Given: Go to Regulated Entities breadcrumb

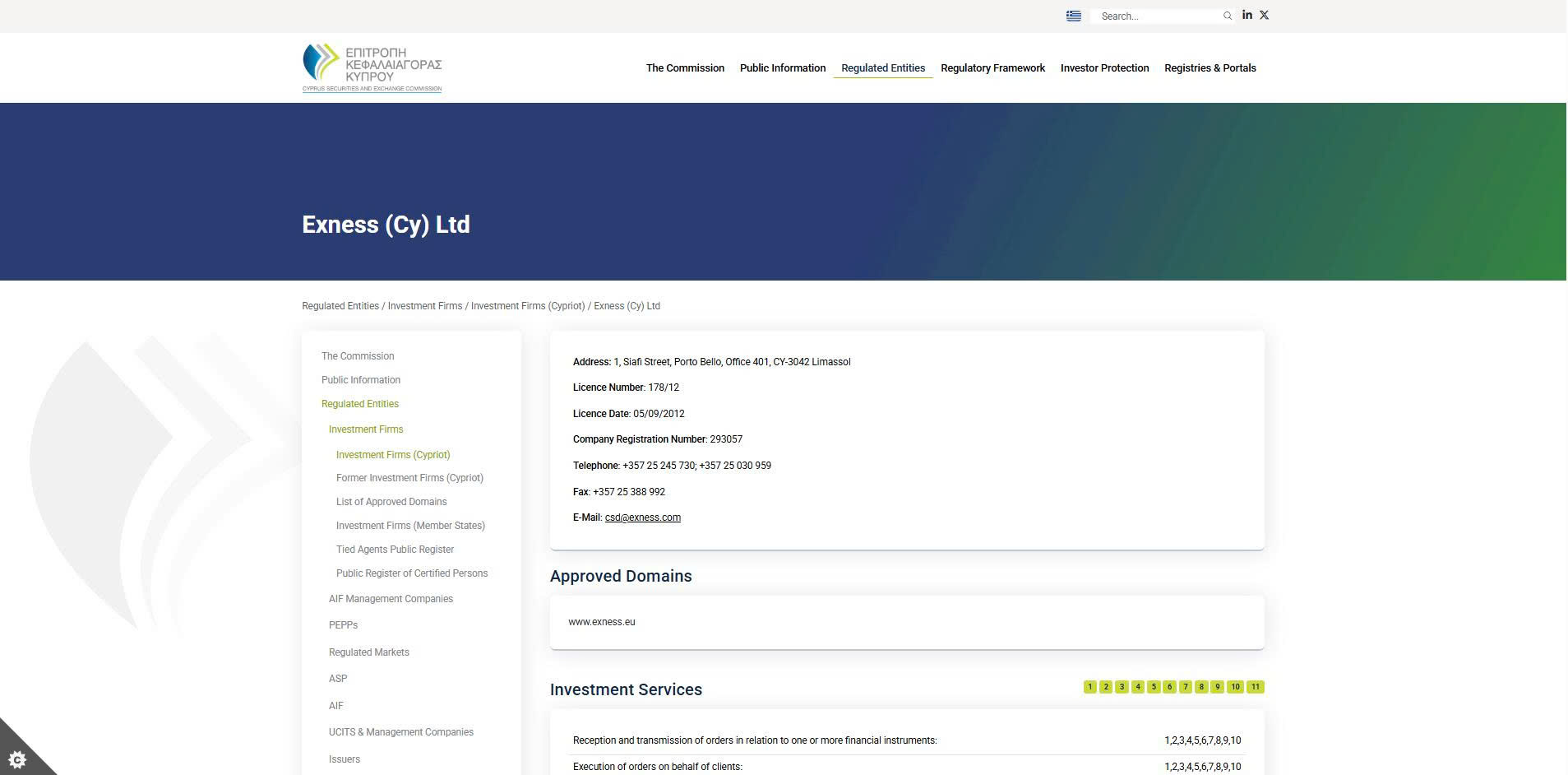Looking at the screenshot, I should pyautogui.click(x=340, y=306).
